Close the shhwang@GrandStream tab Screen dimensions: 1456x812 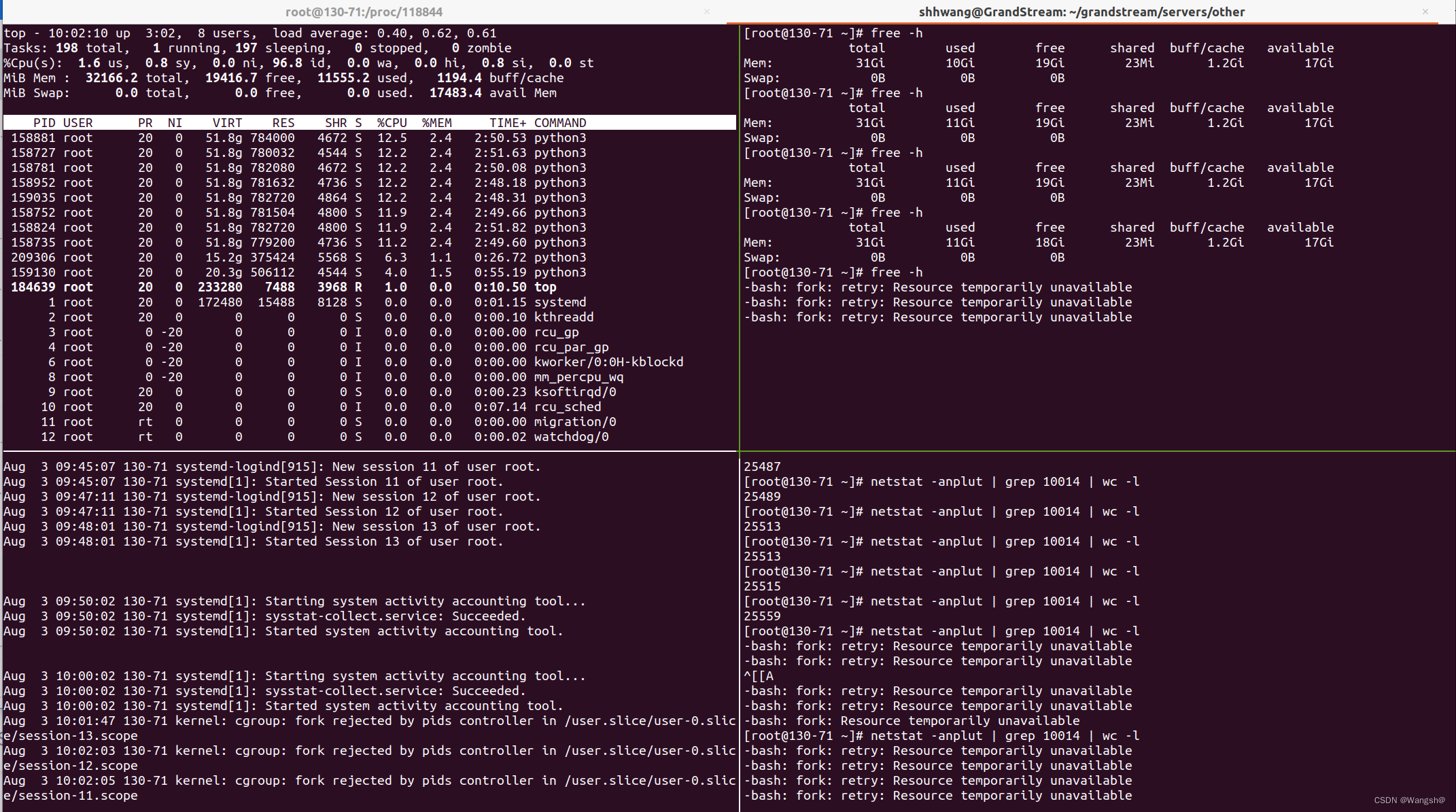(x=1425, y=12)
